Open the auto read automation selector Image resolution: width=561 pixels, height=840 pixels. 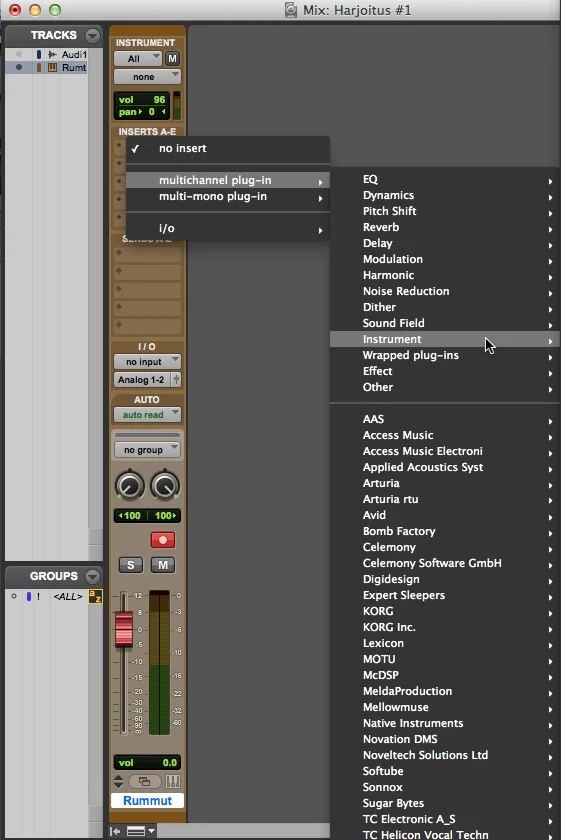click(x=147, y=415)
